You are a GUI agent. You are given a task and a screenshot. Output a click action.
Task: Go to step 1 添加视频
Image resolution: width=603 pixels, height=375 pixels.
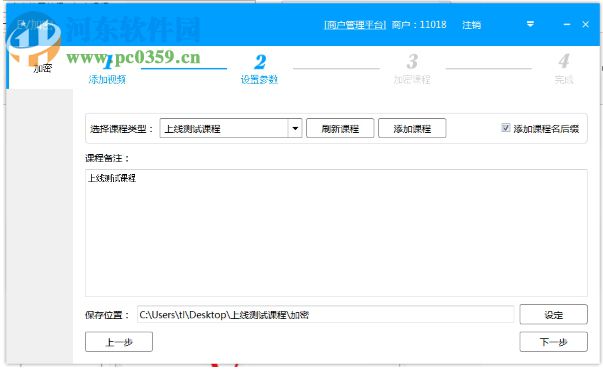(x=107, y=70)
